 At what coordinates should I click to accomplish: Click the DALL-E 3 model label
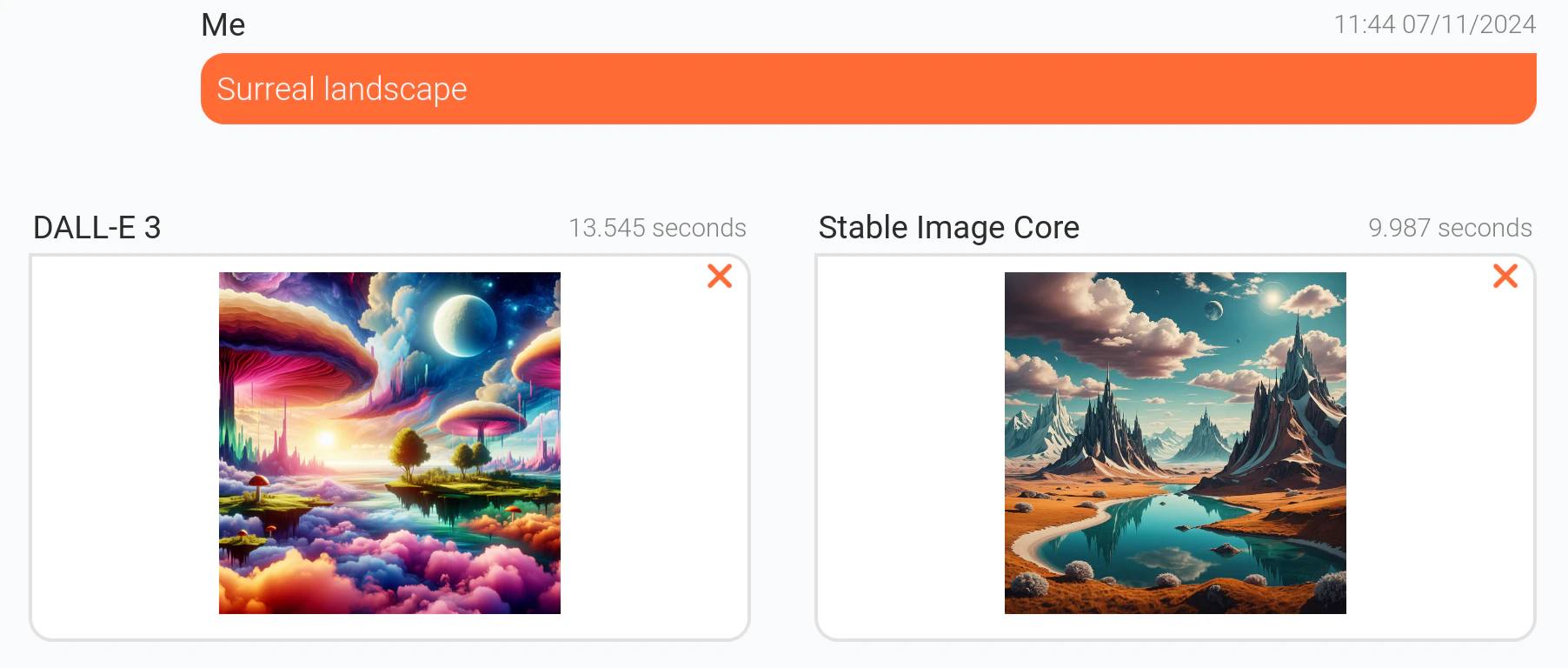pos(96,227)
